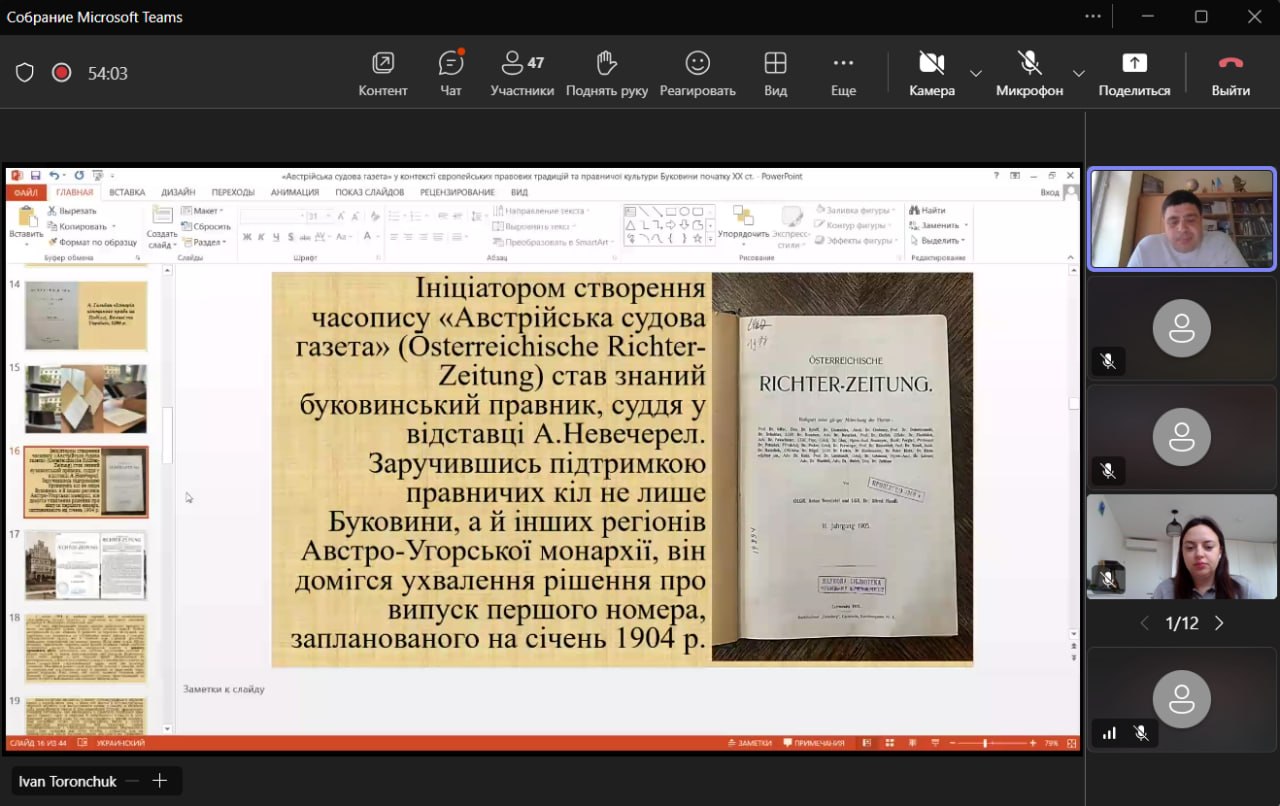1280x806 pixels.
Task: Turn on the camera
Action: click(x=932, y=74)
